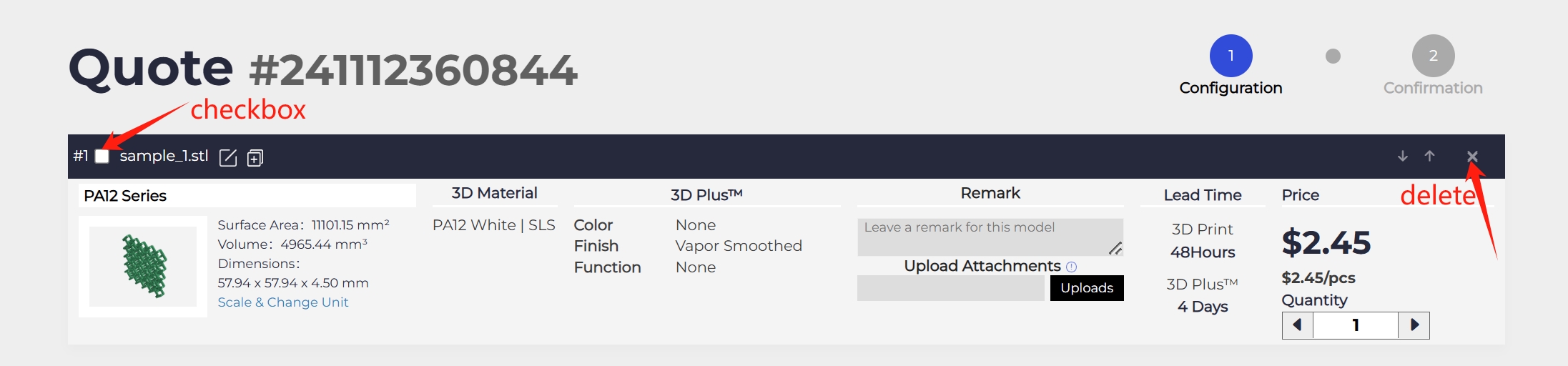Delete the sample_1.stl item with X

coord(1472,157)
